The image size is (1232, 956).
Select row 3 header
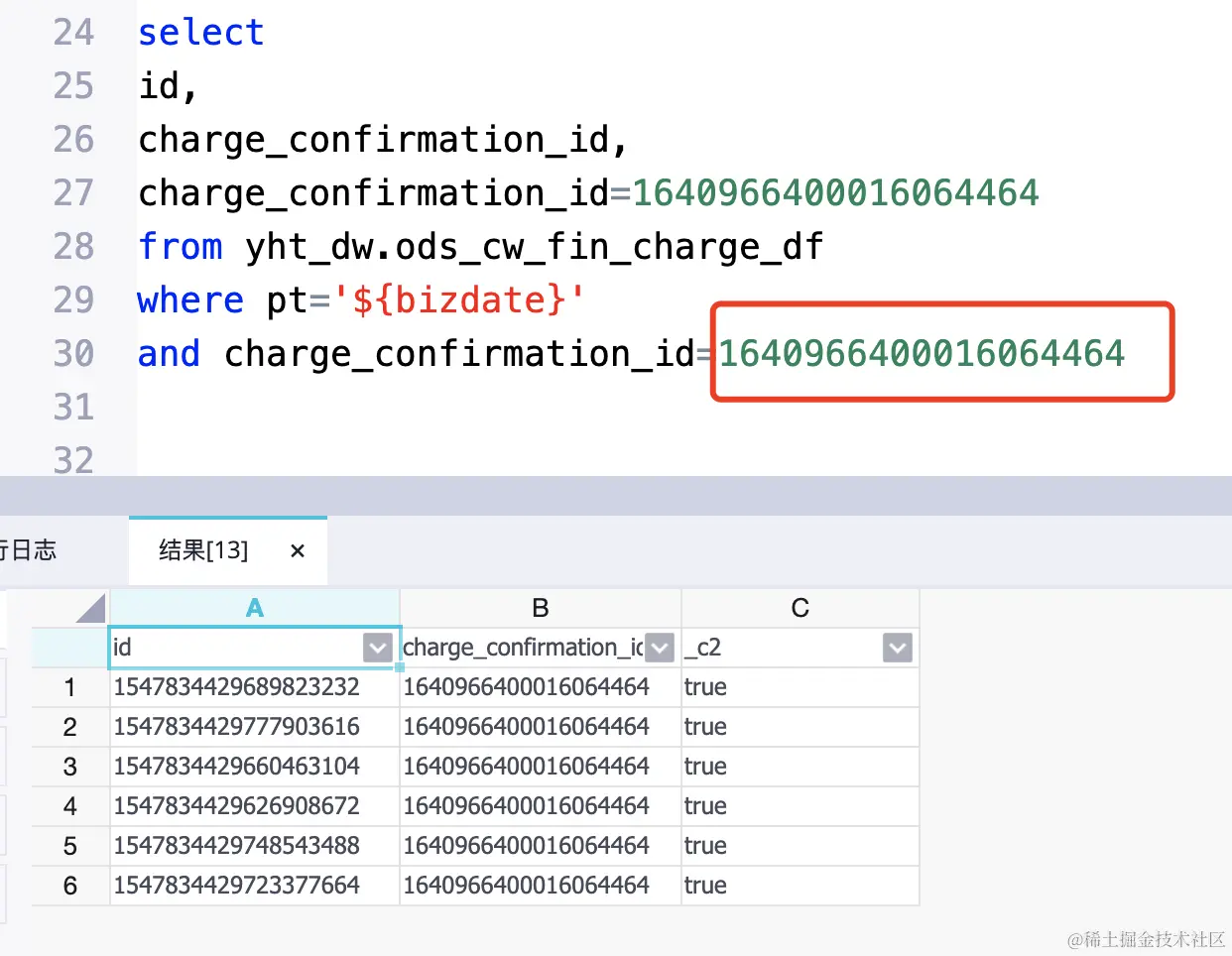(x=70, y=767)
